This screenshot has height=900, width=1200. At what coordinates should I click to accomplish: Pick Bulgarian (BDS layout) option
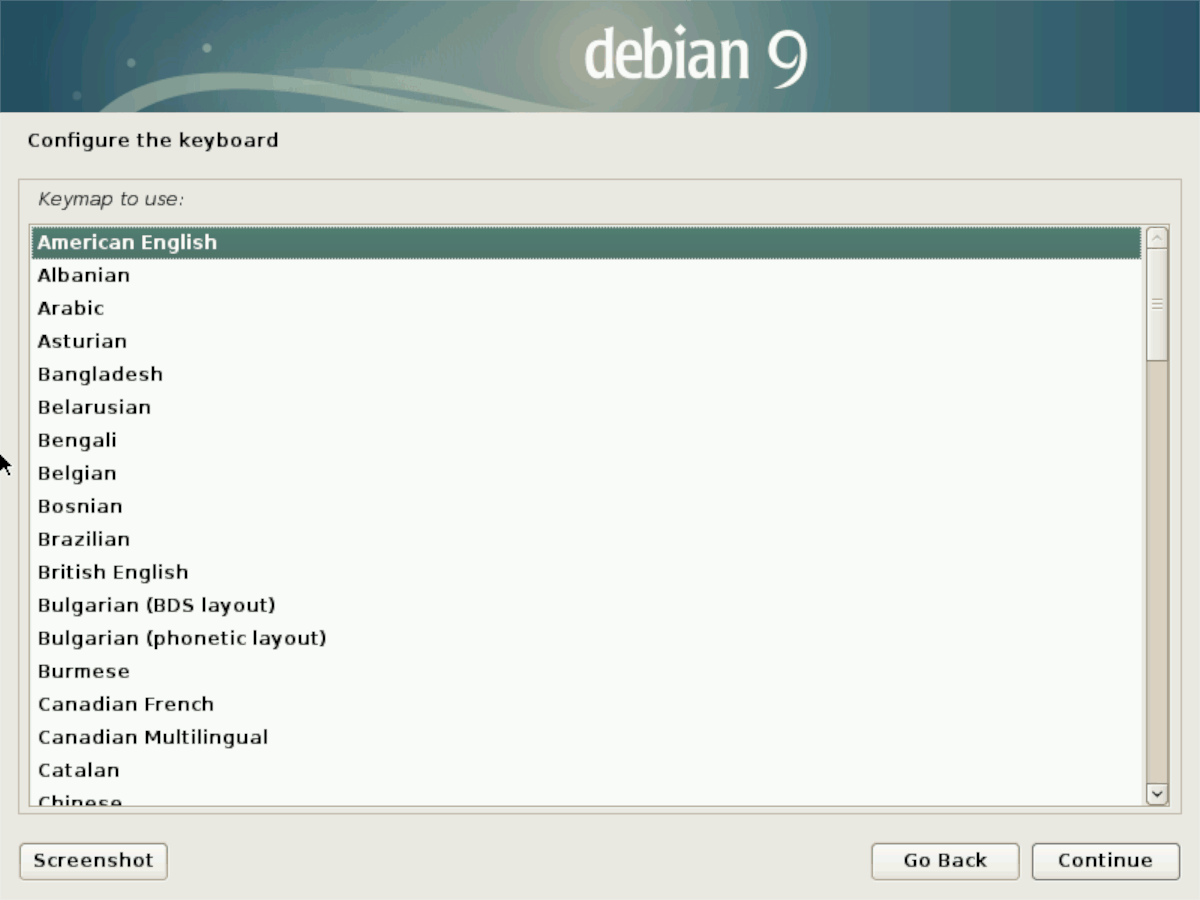(x=156, y=605)
